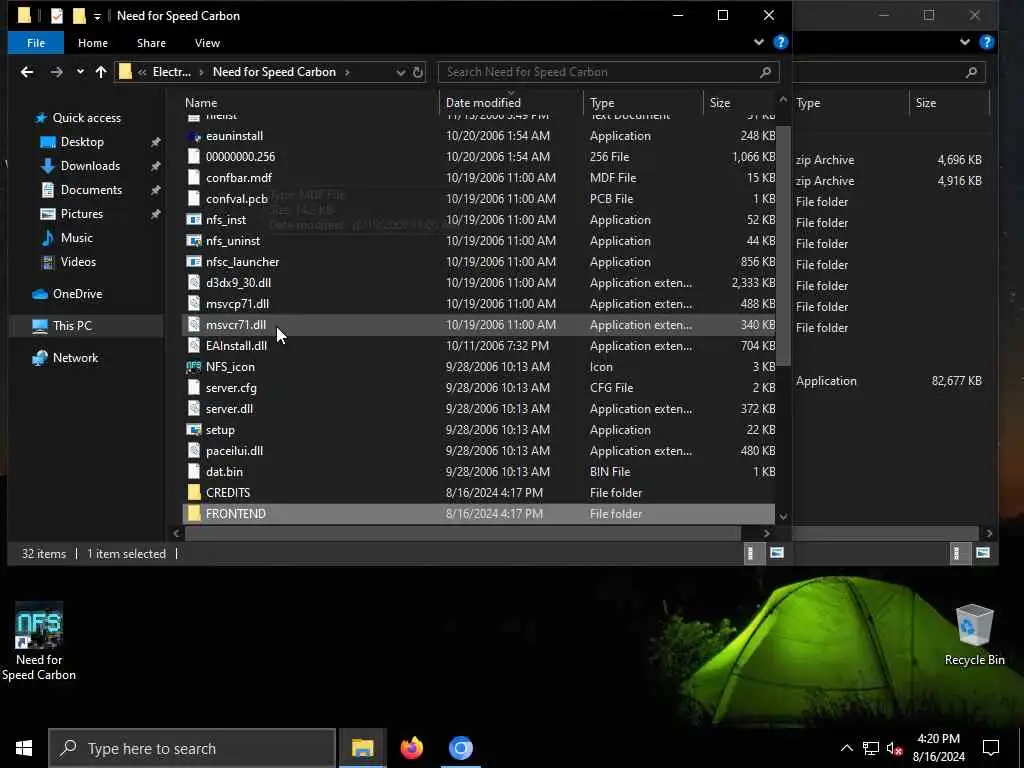Click the horizontal scrollbar right arrow
The height and width of the screenshot is (768, 1024).
point(767,534)
